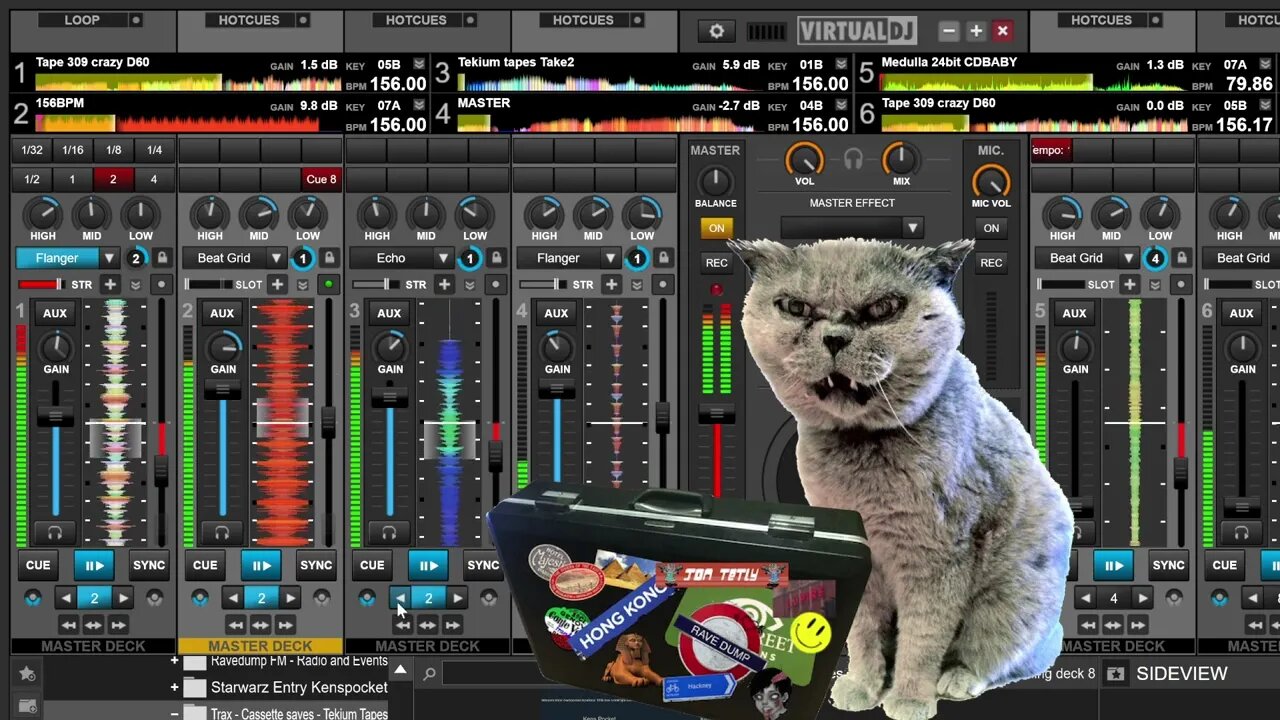The width and height of the screenshot is (1280, 720).
Task: Toggle master REC button
Action: [x=716, y=263]
